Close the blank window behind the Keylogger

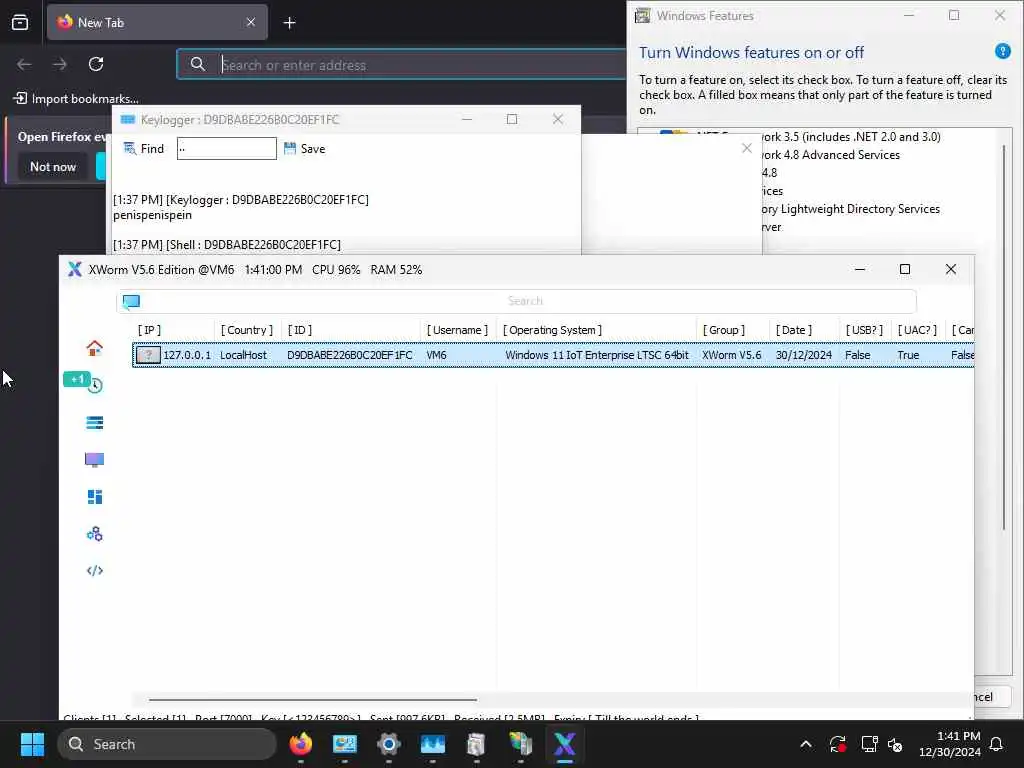click(746, 148)
